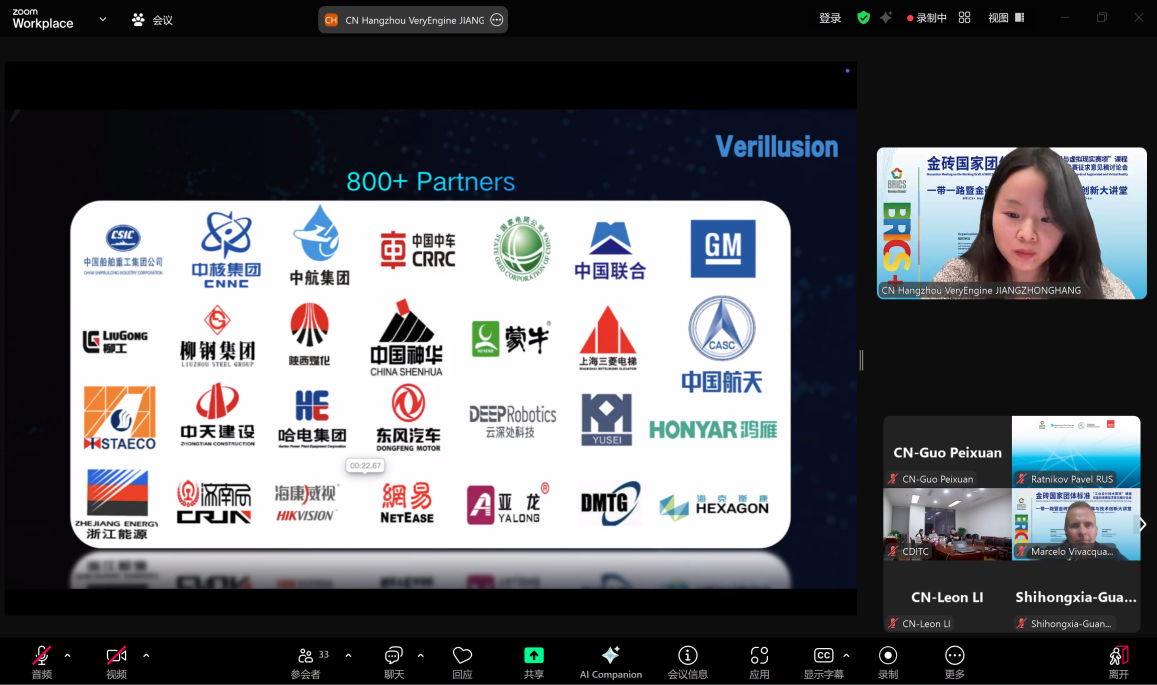Click muted mic icon on CN-Guo Peixuan tile
This screenshot has height=685, width=1157.
point(893,479)
